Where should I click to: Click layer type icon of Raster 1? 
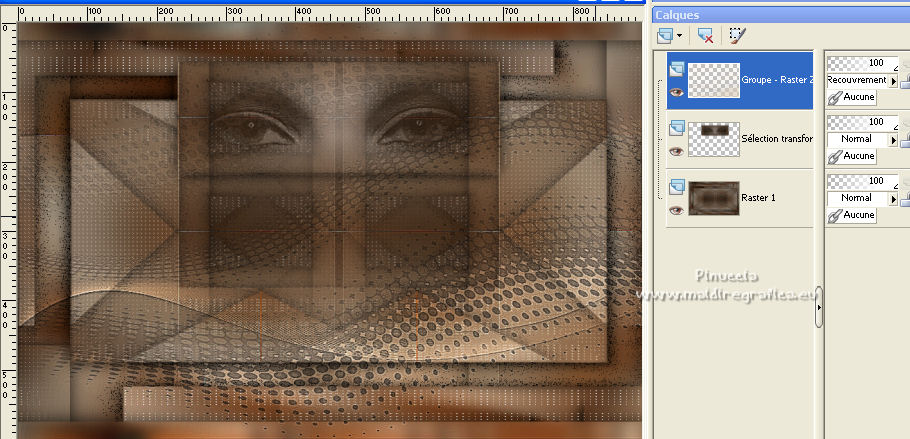(x=677, y=186)
